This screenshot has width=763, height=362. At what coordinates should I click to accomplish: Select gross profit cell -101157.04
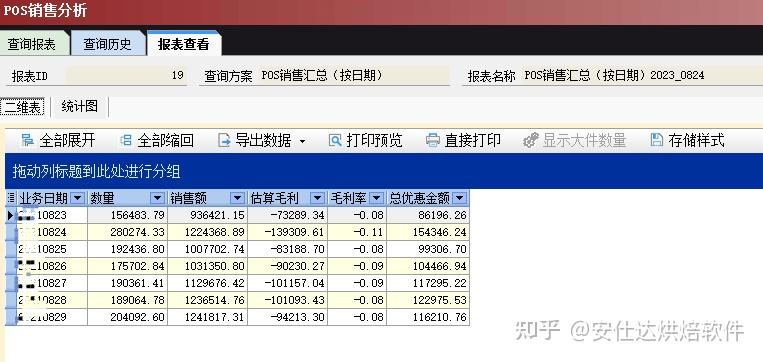click(288, 283)
